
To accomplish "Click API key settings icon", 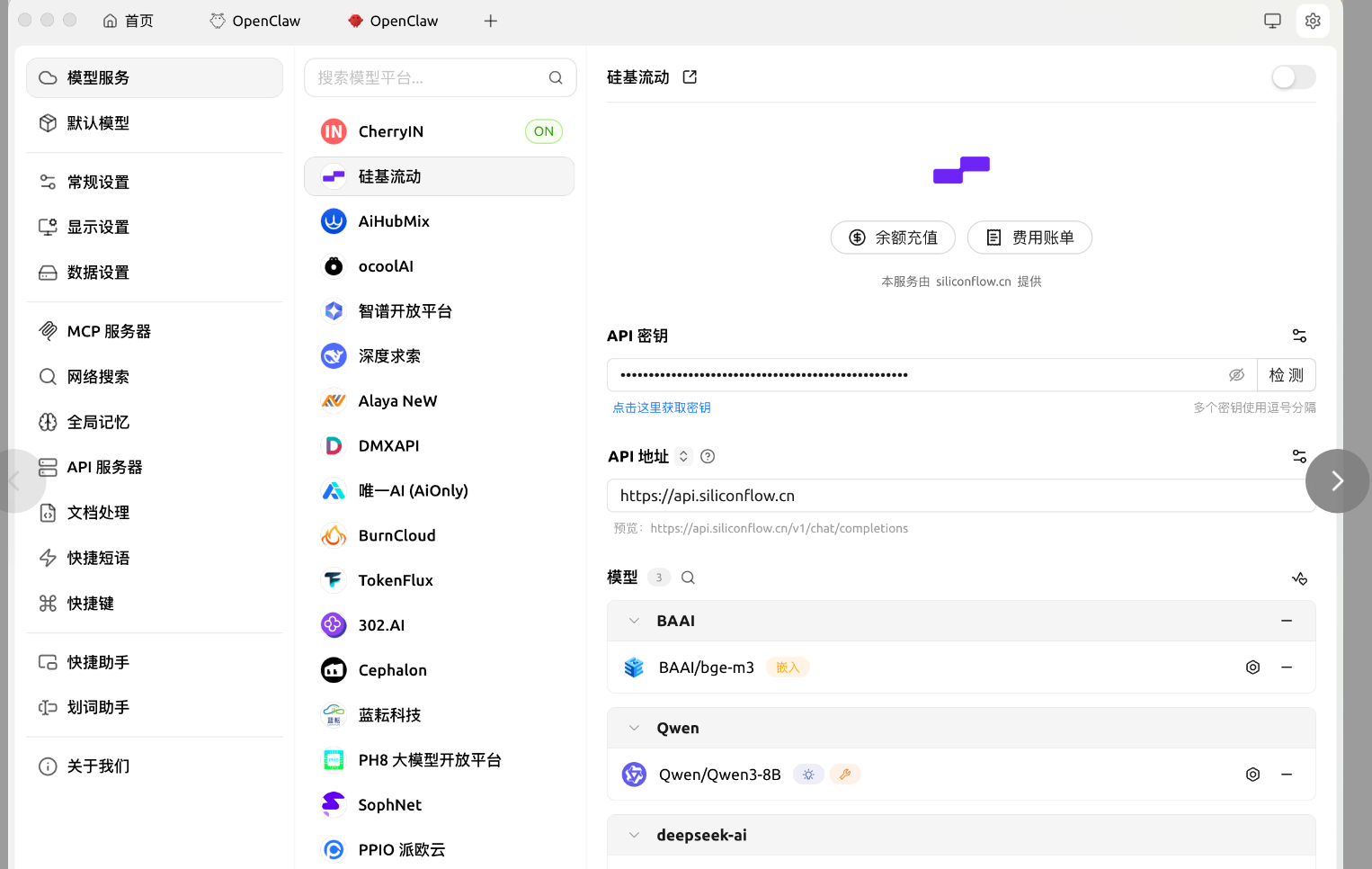I will coord(1299,336).
